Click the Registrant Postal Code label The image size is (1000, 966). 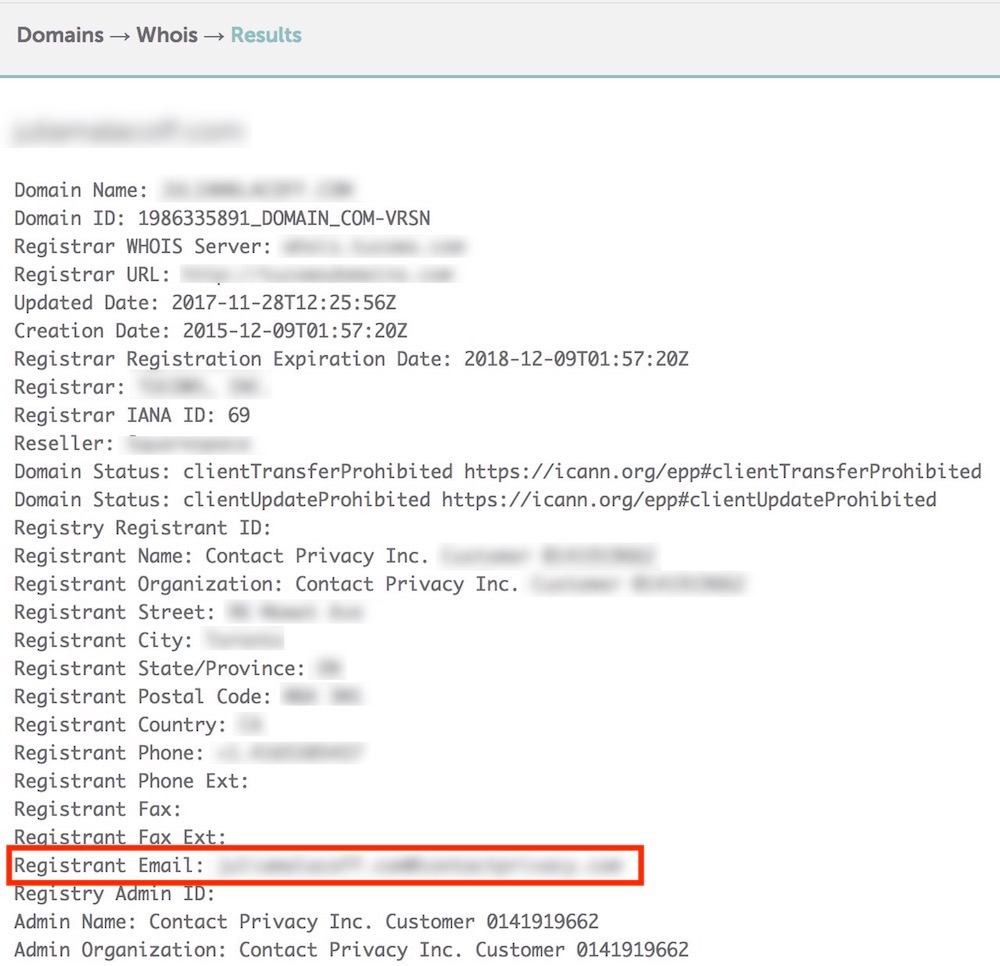coord(143,696)
